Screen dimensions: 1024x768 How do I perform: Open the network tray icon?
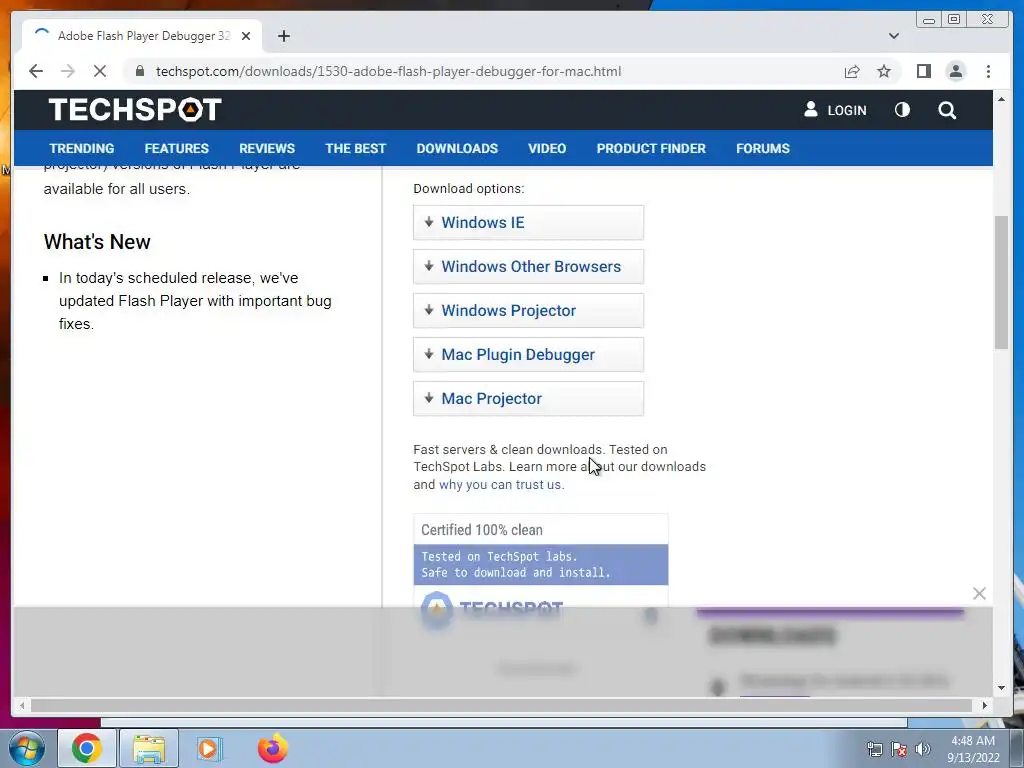click(874, 749)
